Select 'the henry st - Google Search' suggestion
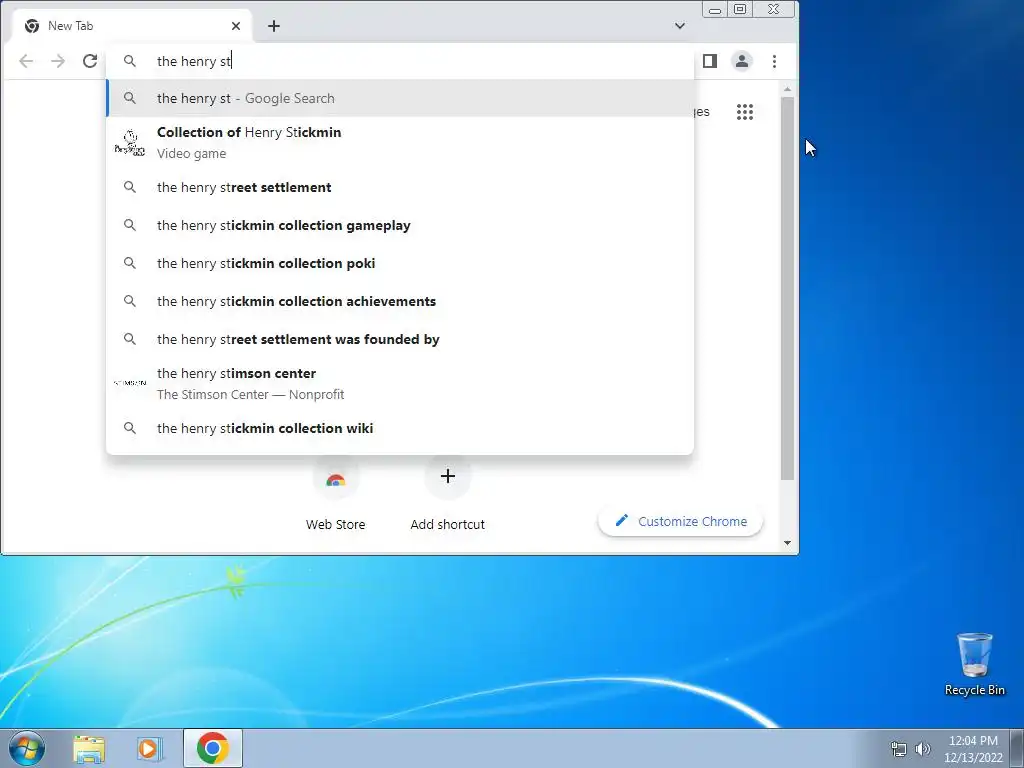Viewport: 1024px width, 768px height. (x=400, y=99)
